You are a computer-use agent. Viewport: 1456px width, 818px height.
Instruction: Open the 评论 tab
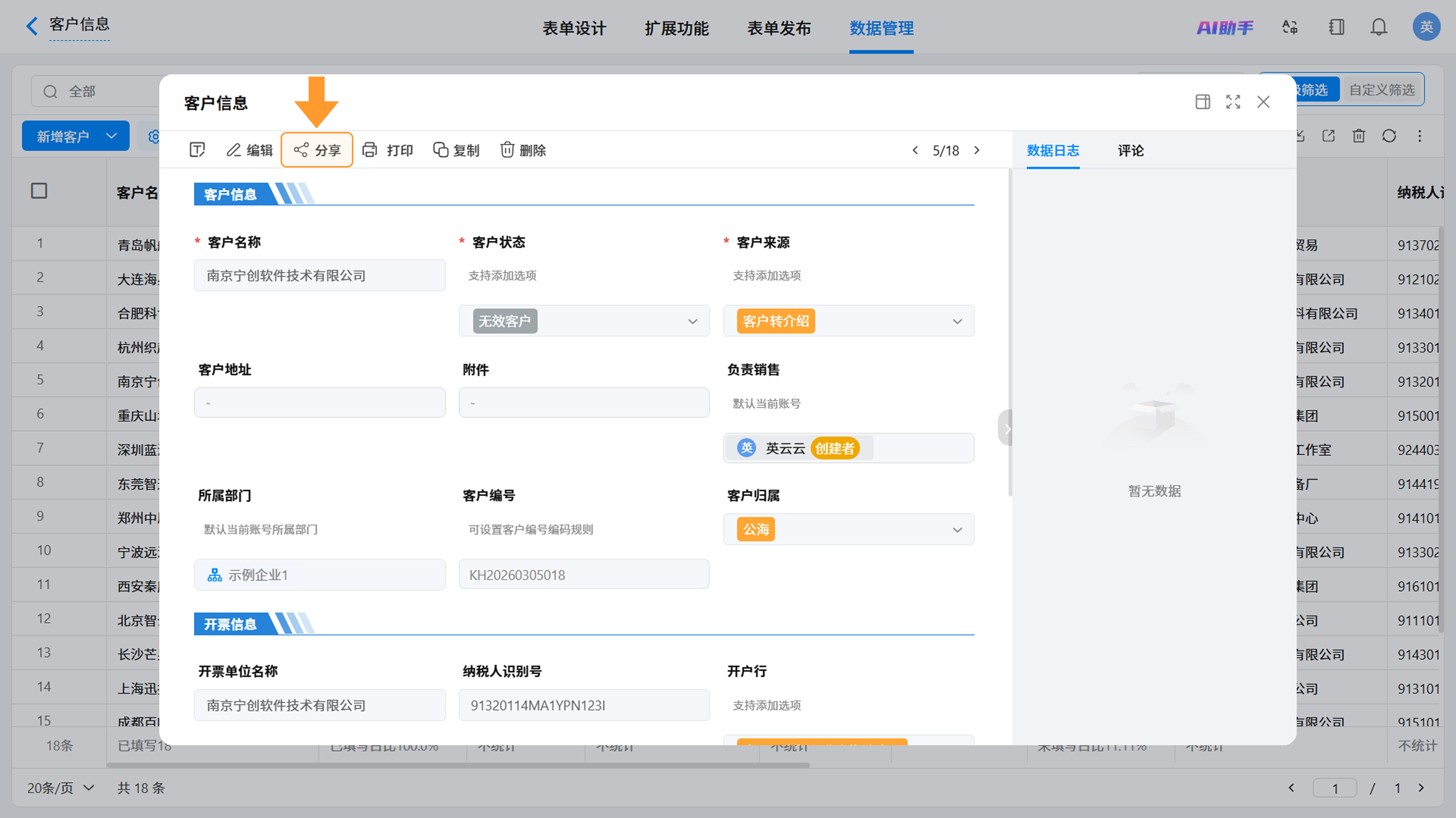pyautogui.click(x=1131, y=150)
